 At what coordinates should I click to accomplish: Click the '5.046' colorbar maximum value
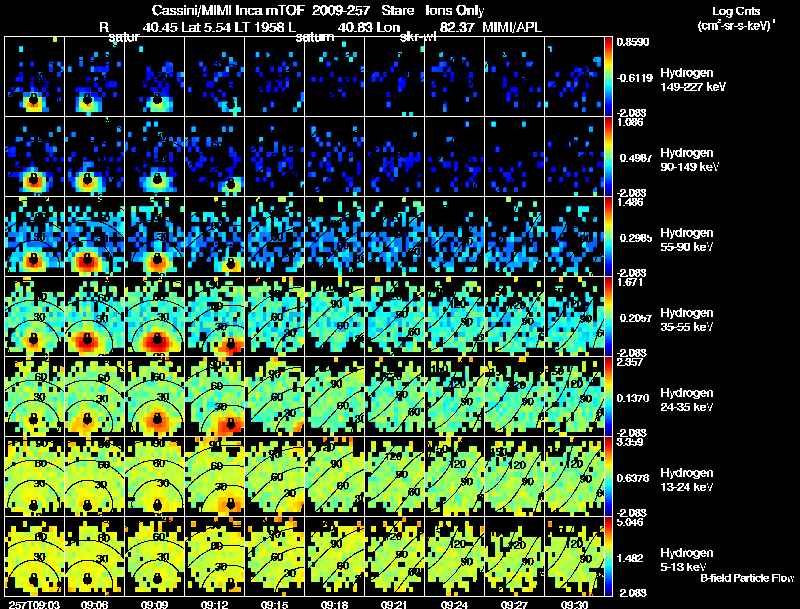[x=631, y=522]
